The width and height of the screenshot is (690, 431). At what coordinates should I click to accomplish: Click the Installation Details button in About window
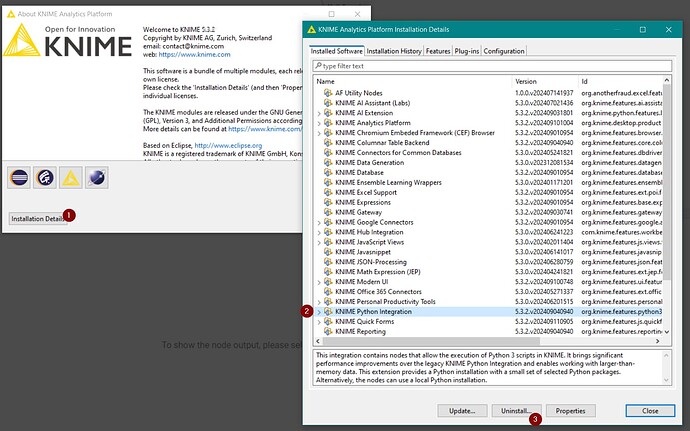point(38,219)
